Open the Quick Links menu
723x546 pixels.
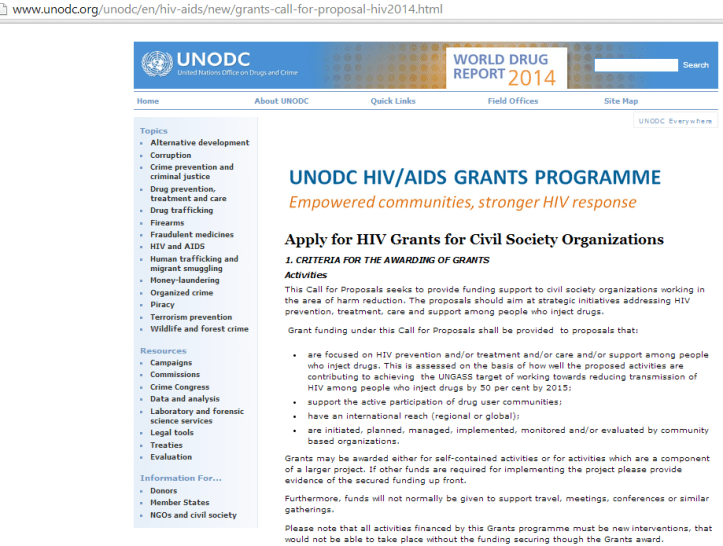[x=393, y=101]
